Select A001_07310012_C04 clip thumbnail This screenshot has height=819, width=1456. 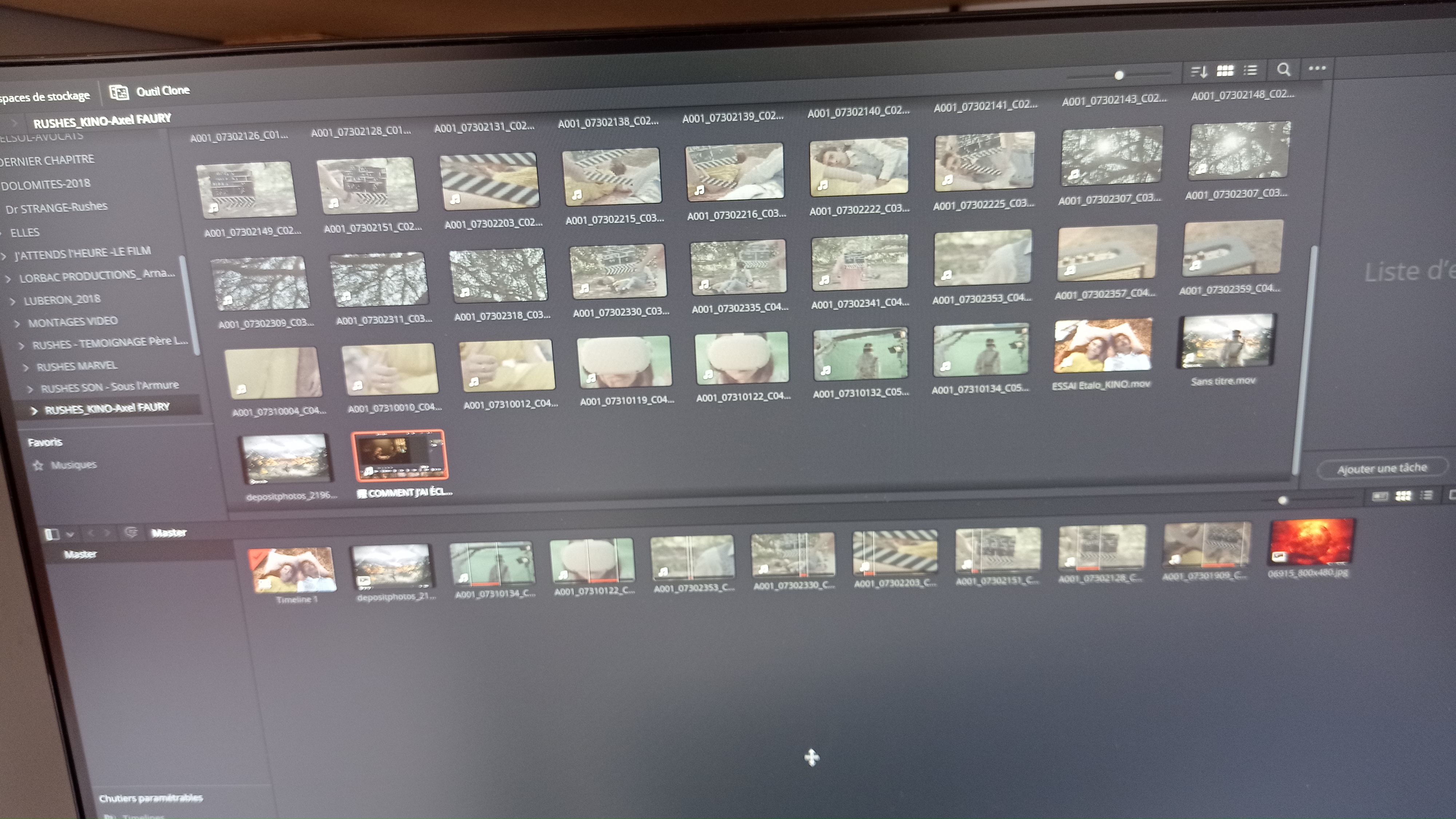[x=507, y=366]
